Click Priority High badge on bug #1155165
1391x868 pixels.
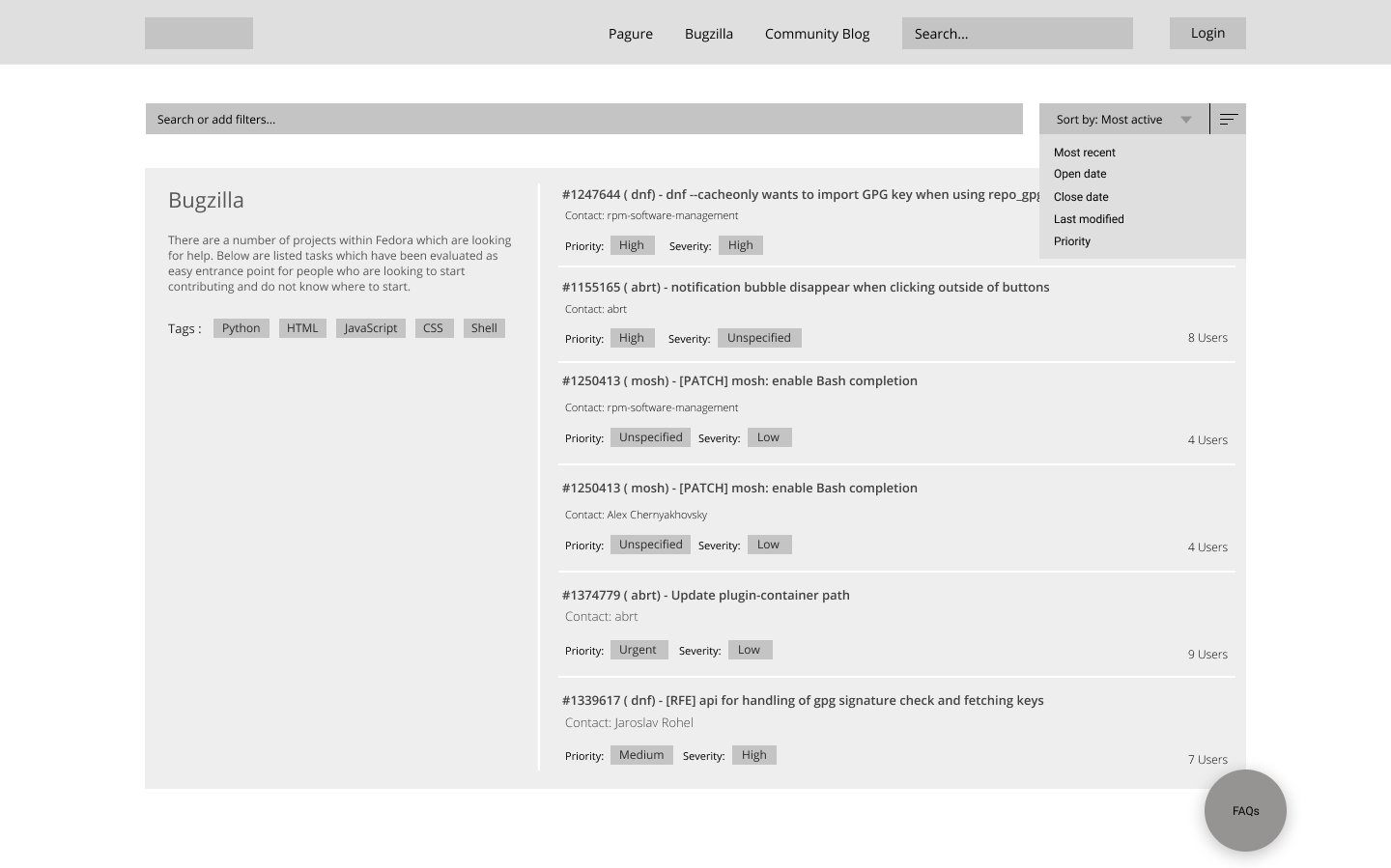point(633,338)
